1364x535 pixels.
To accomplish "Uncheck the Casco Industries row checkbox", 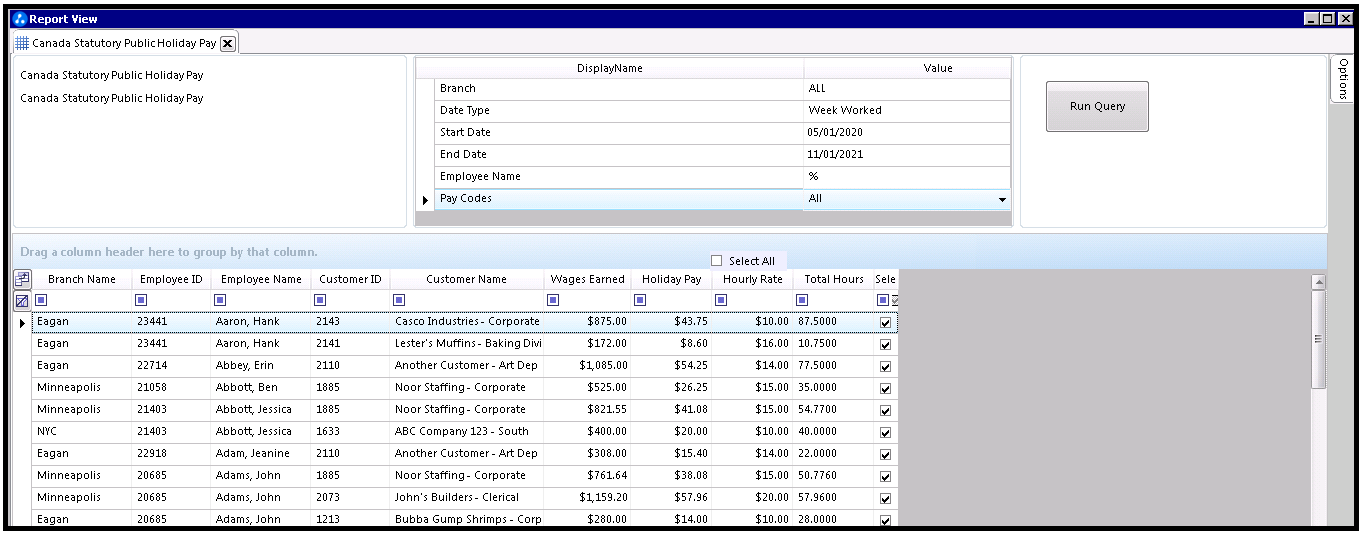I will click(885, 323).
